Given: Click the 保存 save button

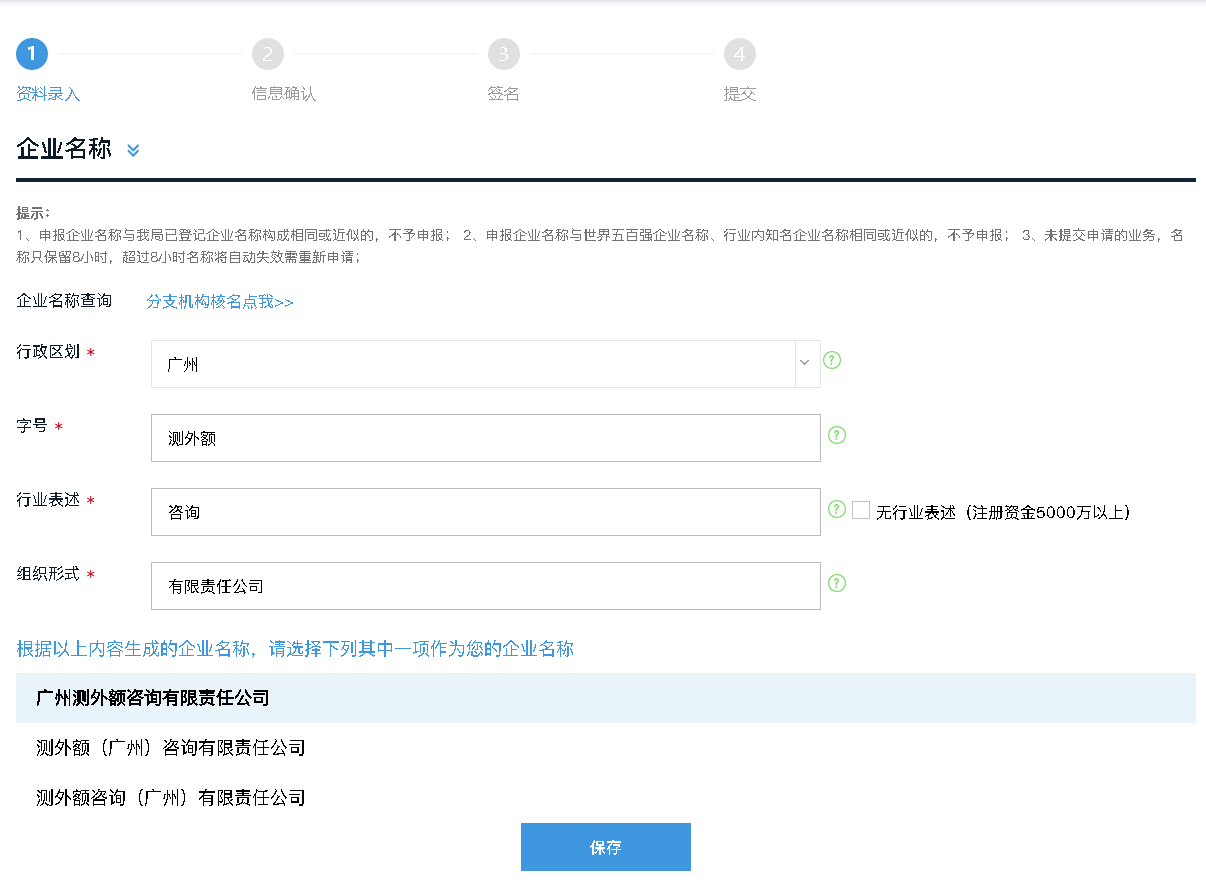Looking at the screenshot, I should [605, 846].
